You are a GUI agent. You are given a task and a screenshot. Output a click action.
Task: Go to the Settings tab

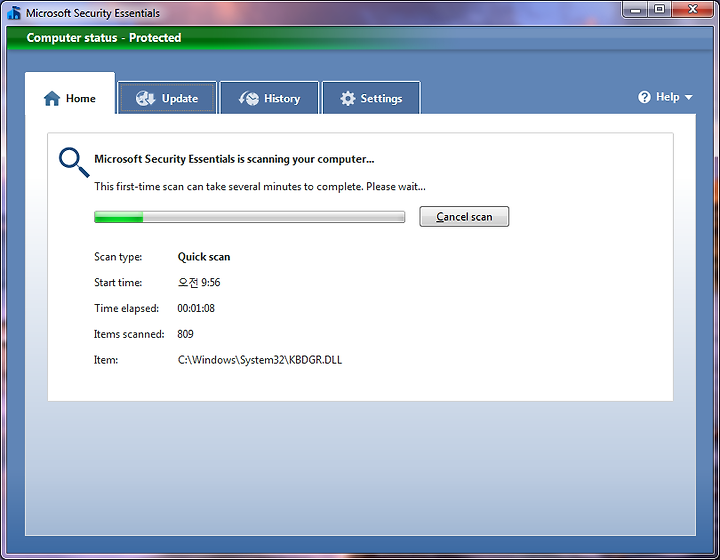tap(371, 98)
